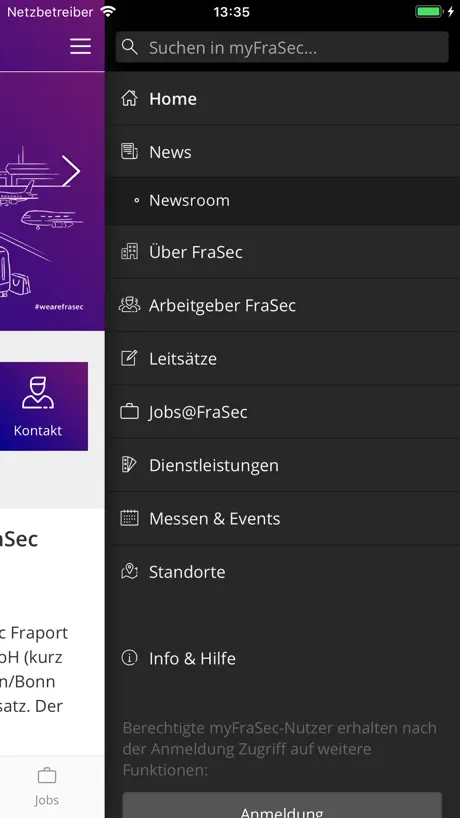460x818 pixels.
Task: Open the Standorte menu entry
Action: click(x=282, y=572)
